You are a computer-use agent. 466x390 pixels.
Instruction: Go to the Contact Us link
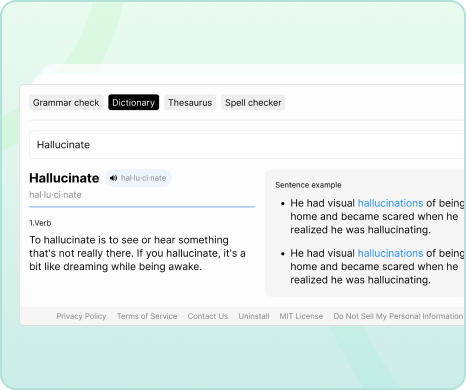point(208,316)
